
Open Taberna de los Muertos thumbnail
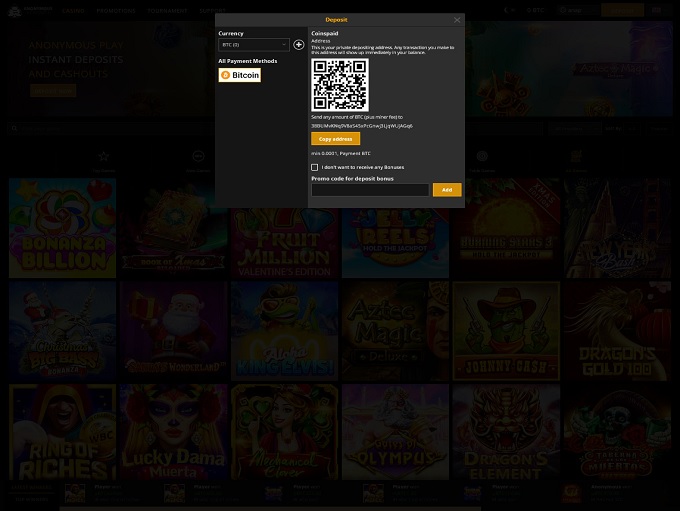coord(618,432)
